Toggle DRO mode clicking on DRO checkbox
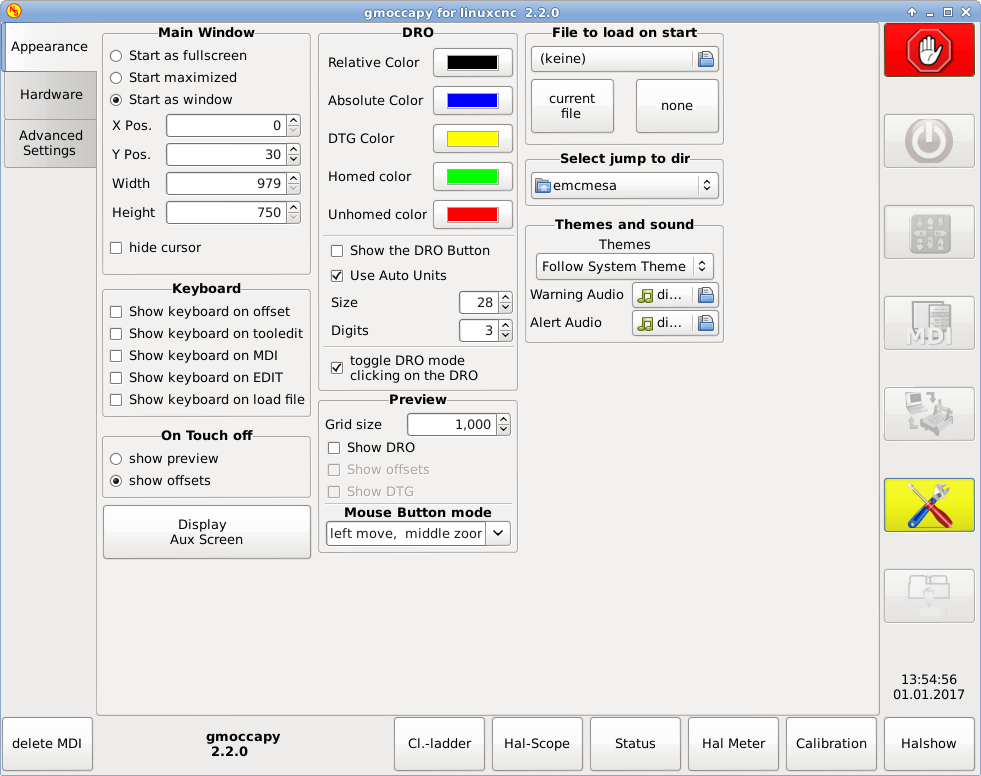This screenshot has width=981, height=776. [x=337, y=368]
